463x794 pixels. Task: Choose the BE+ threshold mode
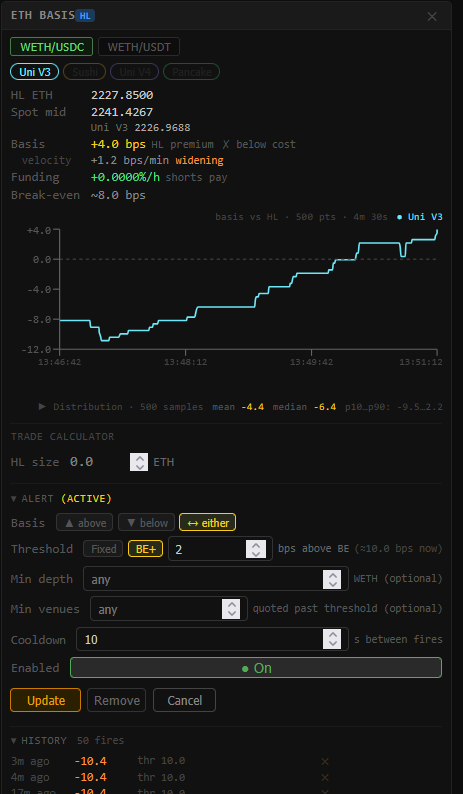coord(145,549)
